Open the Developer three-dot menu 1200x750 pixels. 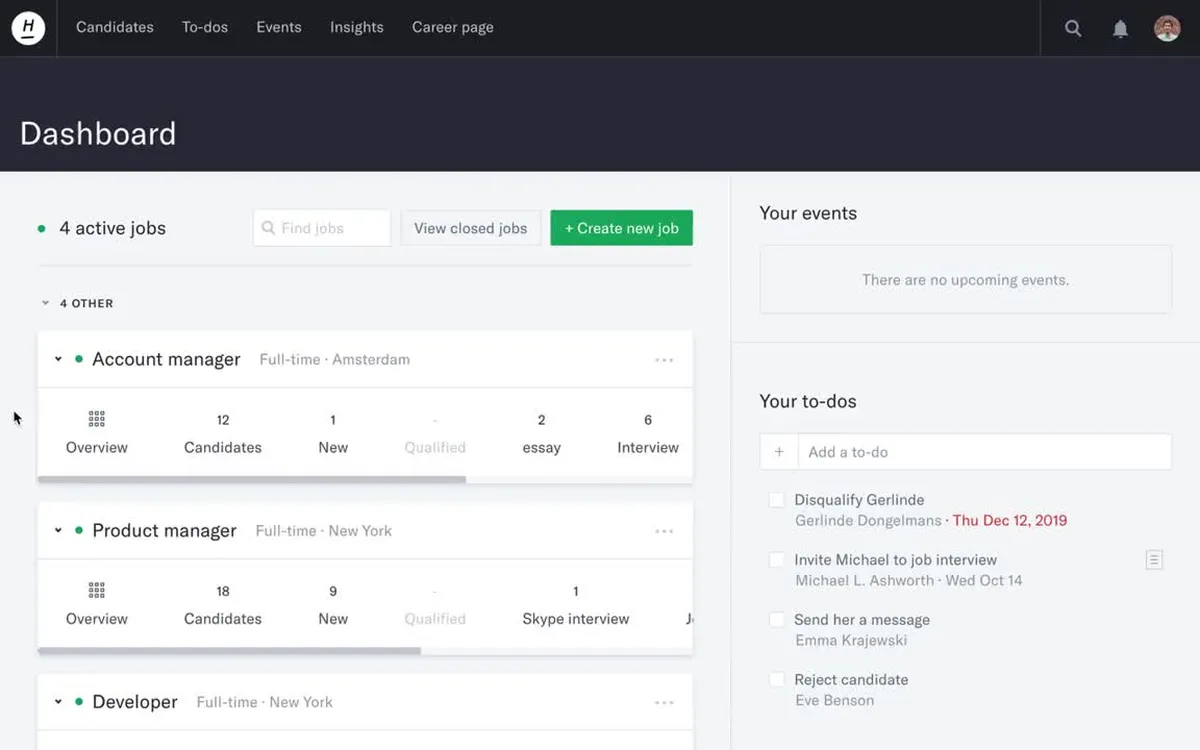664,702
